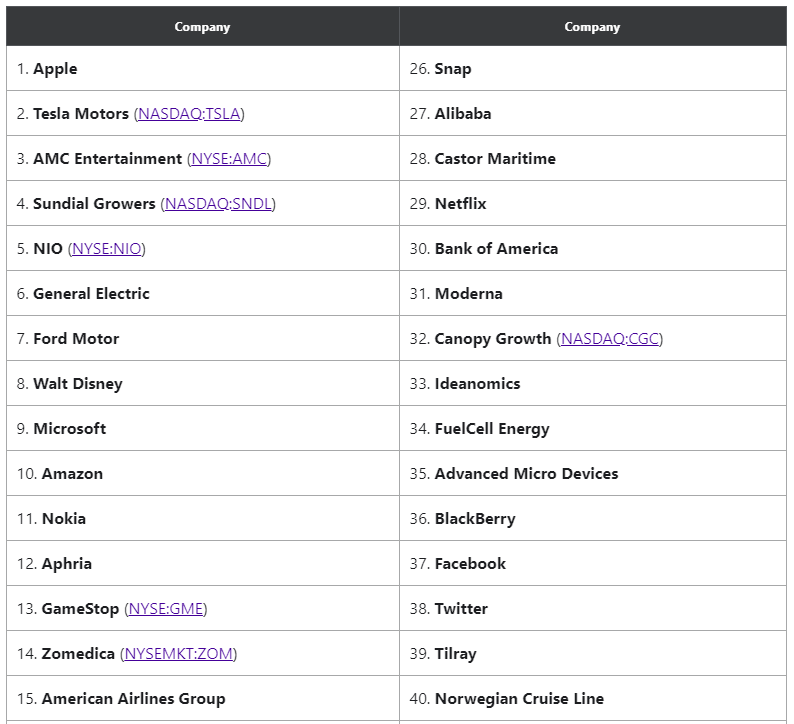Select the Walt Disney entry
Viewport: 794px width, 724px height.
click(78, 384)
